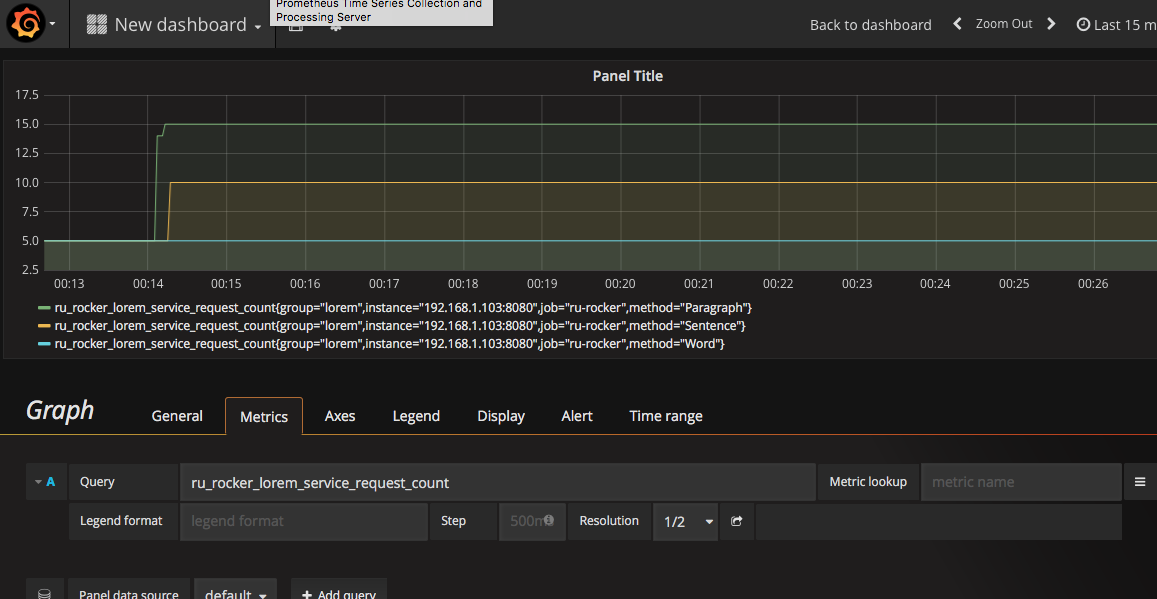
Task: Click the 00:20 time axis label
Action: click(620, 283)
